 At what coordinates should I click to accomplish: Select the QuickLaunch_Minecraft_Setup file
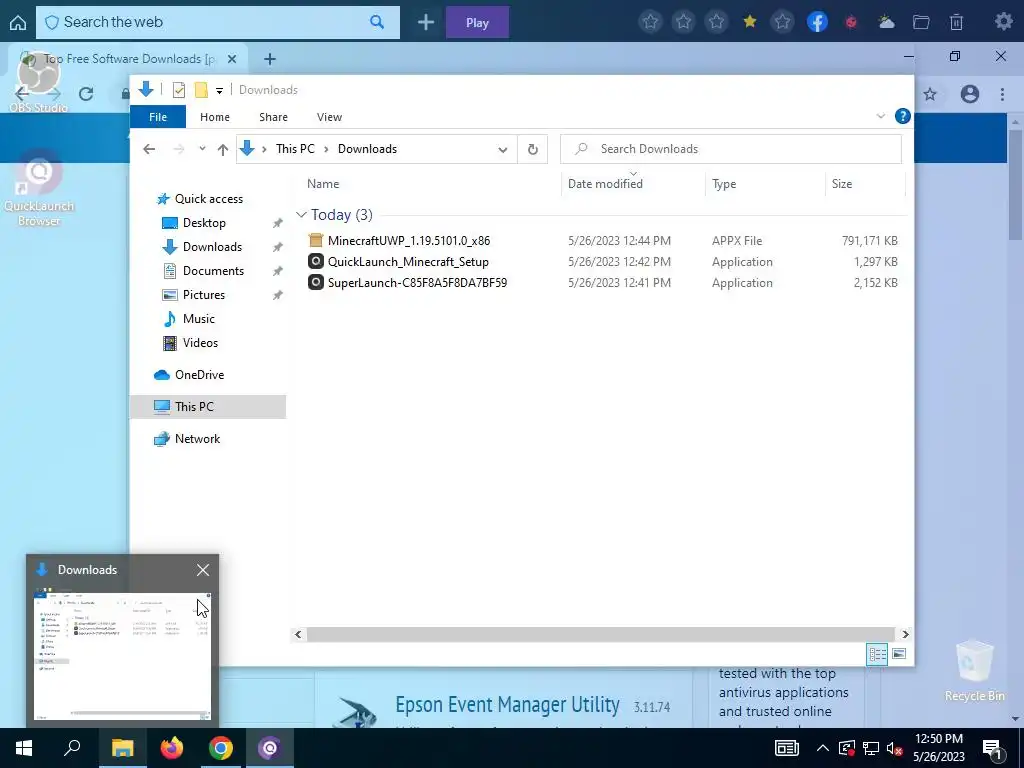point(408,262)
